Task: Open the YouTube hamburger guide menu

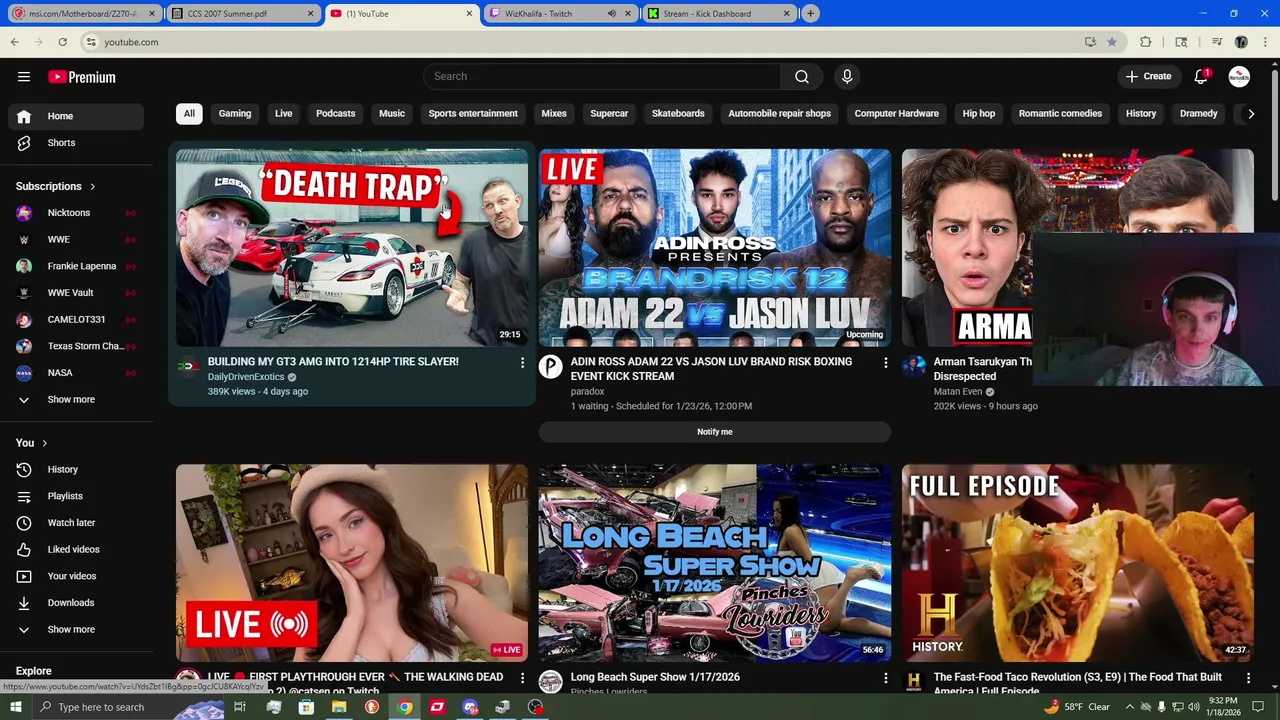Action: click(24, 77)
